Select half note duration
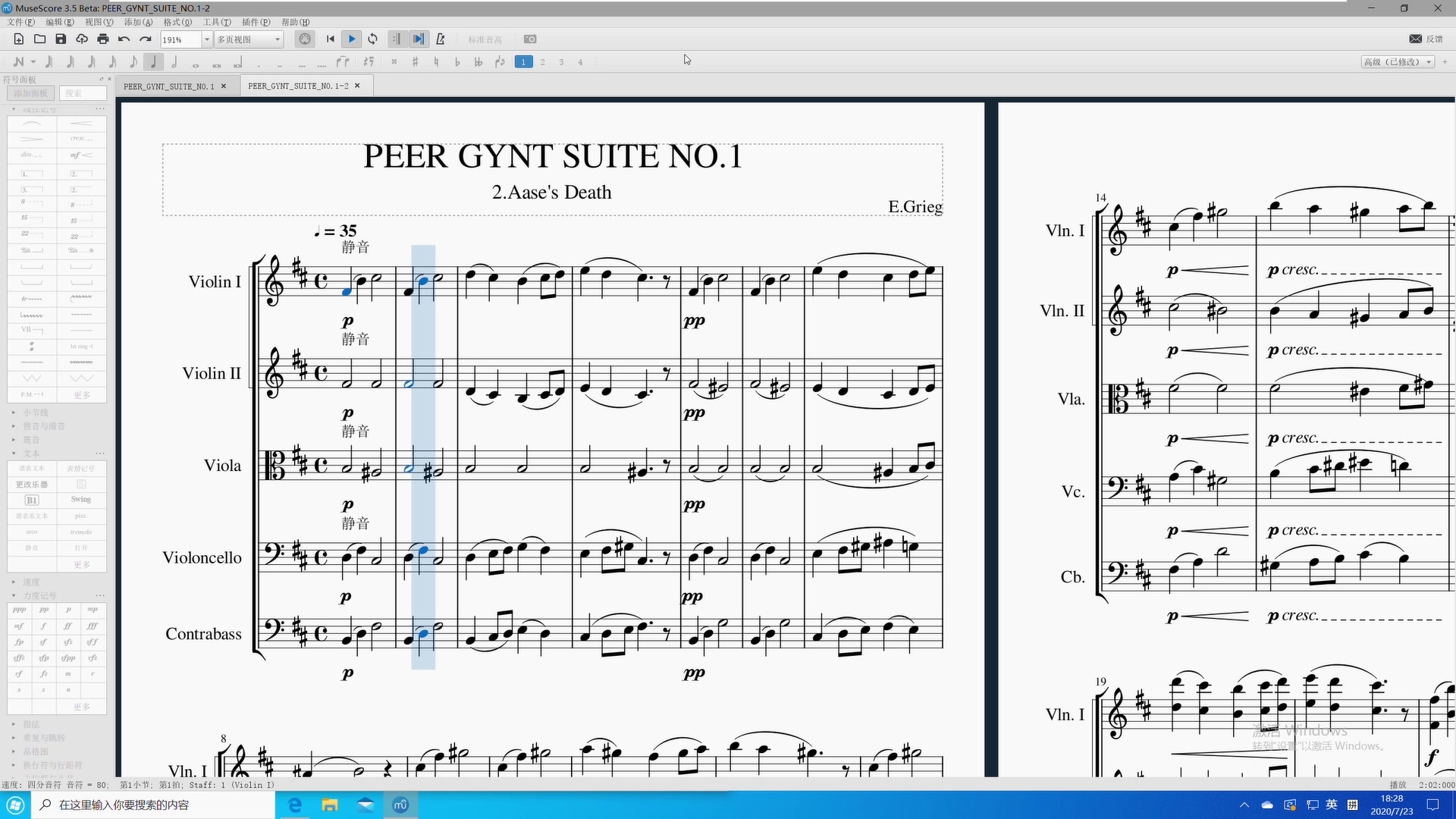 click(174, 62)
